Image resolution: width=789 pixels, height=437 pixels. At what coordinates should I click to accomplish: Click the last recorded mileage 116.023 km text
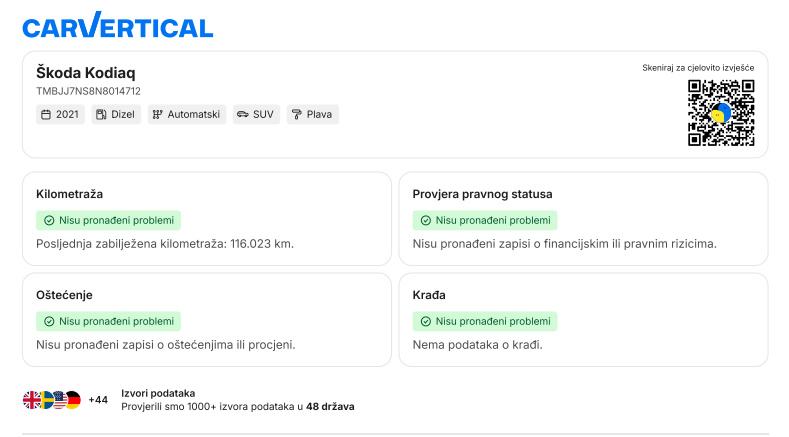[x=165, y=244]
